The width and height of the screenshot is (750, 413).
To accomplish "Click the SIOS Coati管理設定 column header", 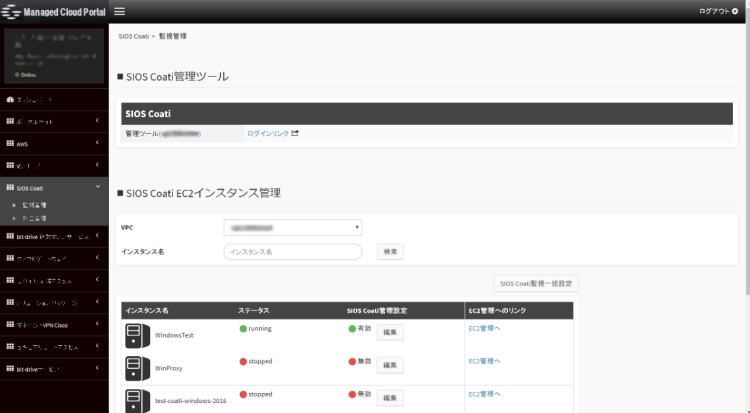I will [x=377, y=311].
